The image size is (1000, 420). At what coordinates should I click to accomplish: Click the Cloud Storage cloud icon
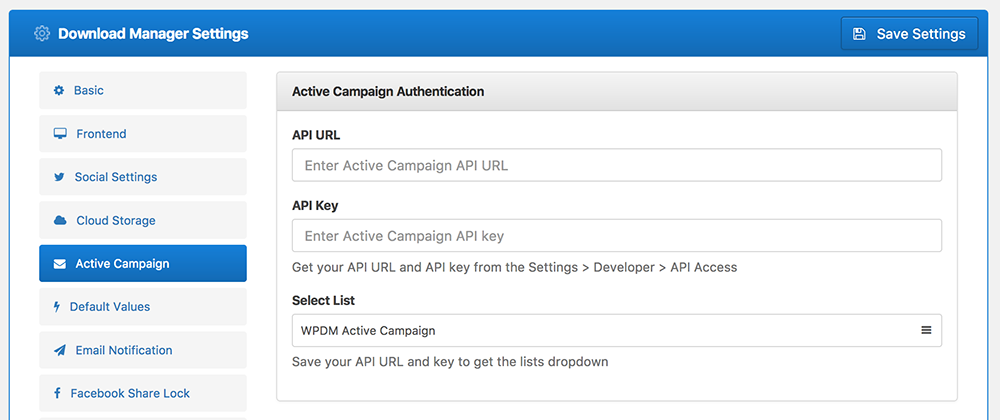(x=60, y=221)
